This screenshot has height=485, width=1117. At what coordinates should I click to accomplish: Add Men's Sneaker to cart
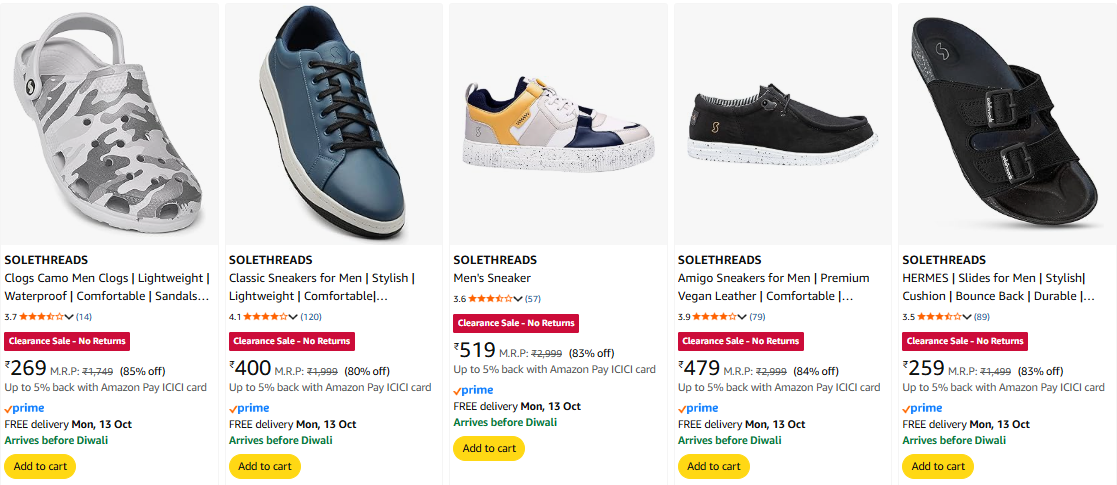click(489, 448)
